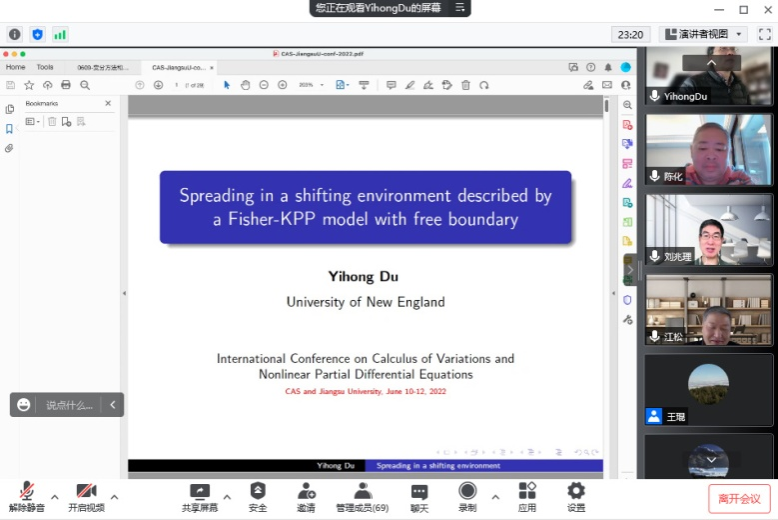Click the meeting info icon at top left

14,34
